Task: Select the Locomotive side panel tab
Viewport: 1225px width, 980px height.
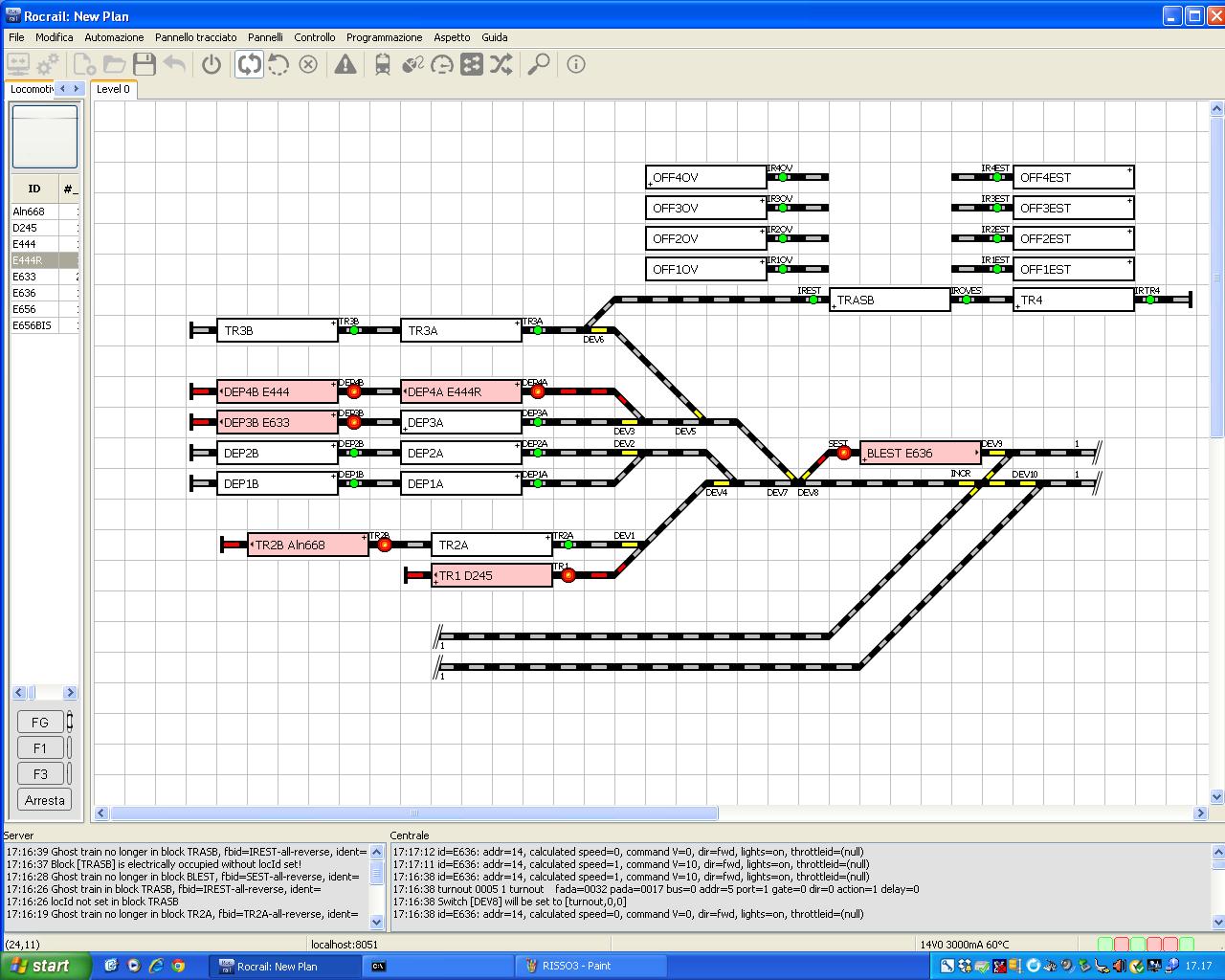Action: (31, 89)
